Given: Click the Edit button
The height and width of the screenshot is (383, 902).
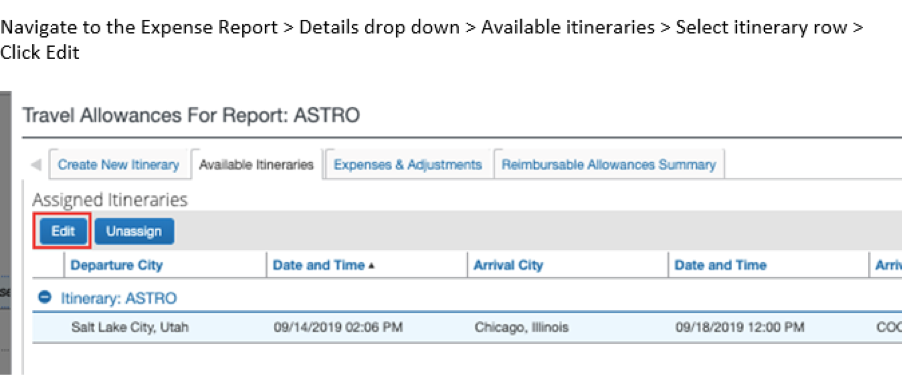Looking at the screenshot, I should 63,231.
